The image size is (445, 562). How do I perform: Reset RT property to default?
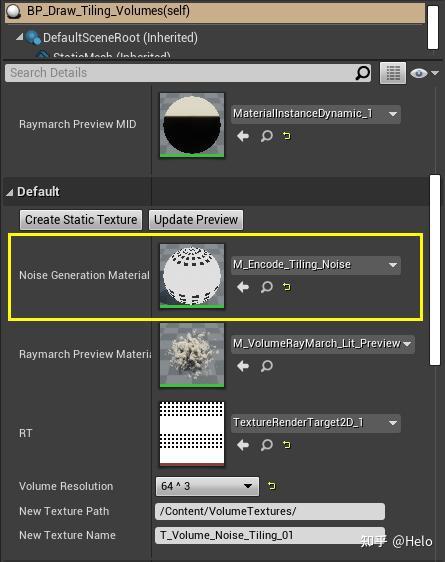click(x=286, y=445)
